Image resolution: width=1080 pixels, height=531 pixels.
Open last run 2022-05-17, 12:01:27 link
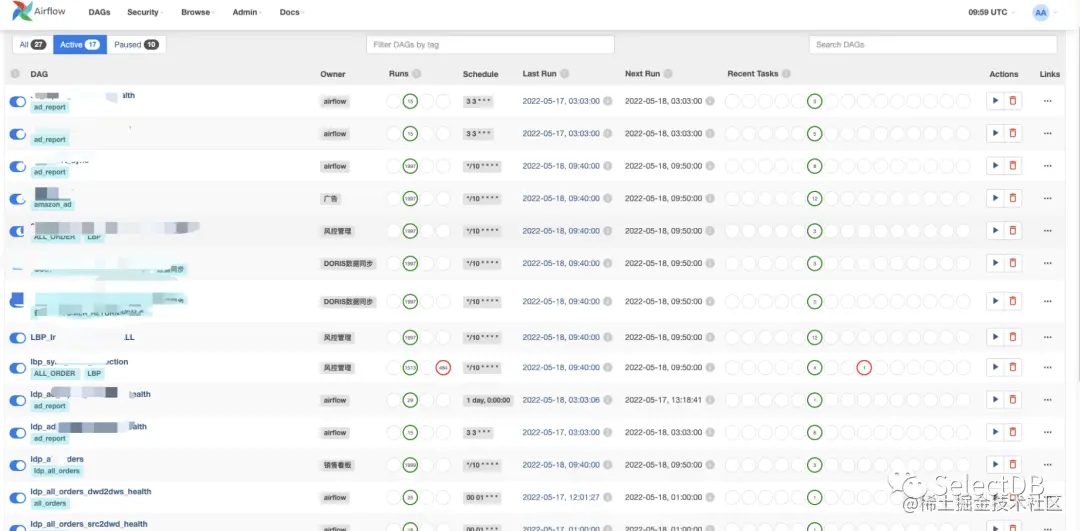tap(561, 497)
